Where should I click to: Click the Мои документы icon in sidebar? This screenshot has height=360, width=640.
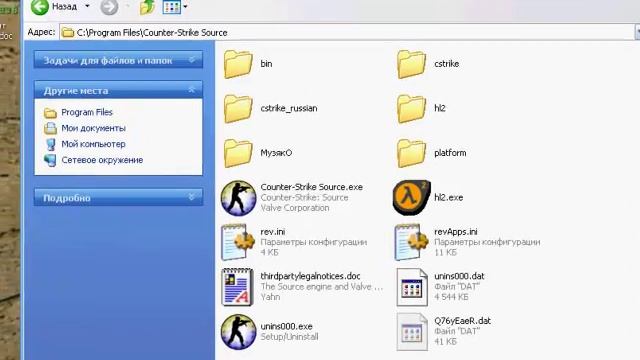50,128
